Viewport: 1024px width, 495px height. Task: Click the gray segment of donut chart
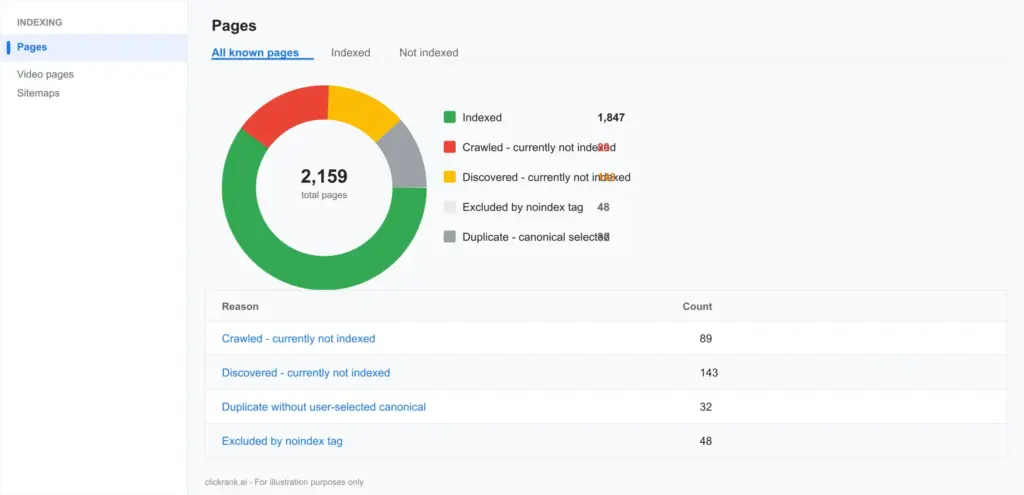[405, 156]
